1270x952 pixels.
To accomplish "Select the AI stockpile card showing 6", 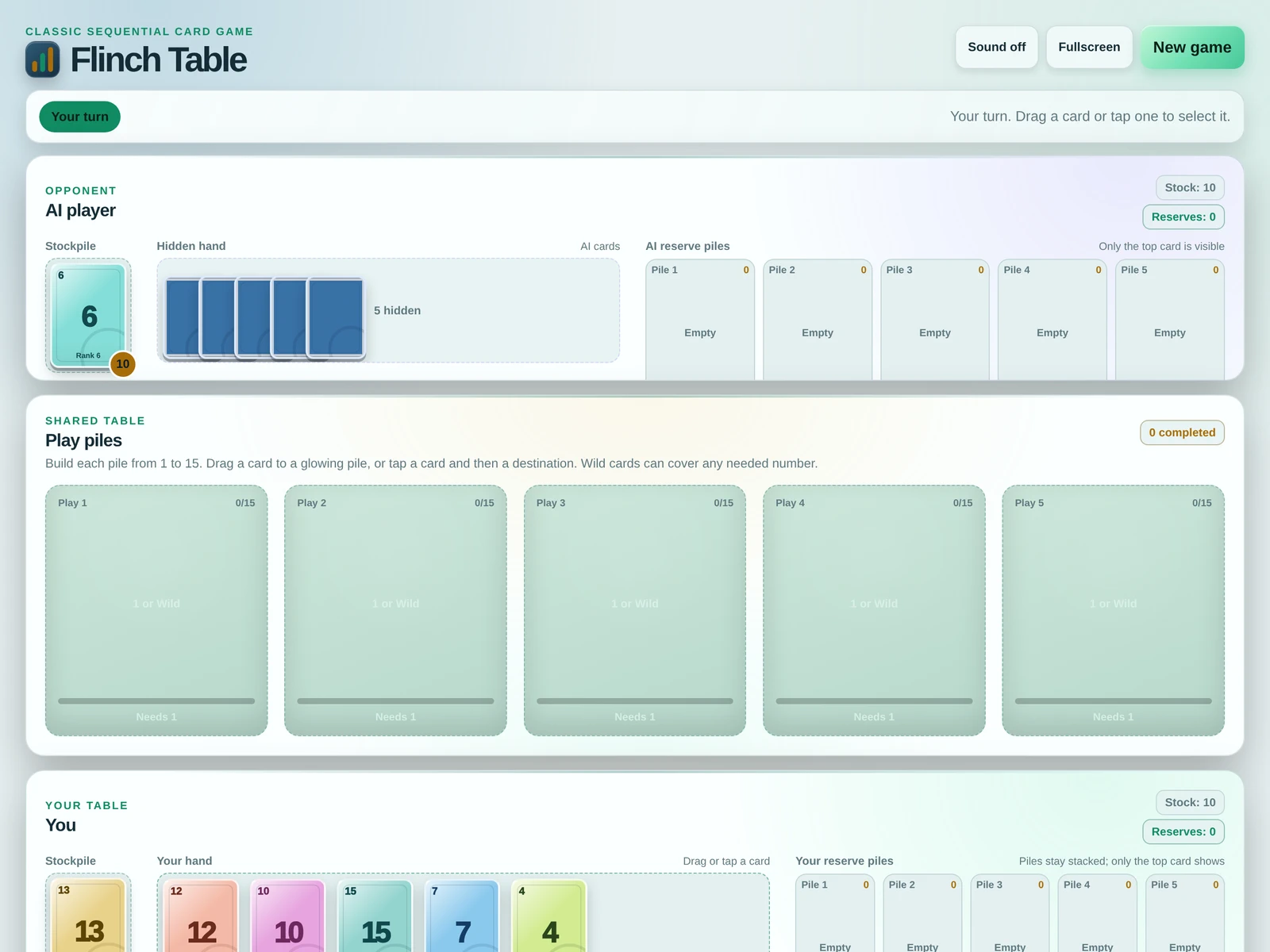I will pos(89,315).
